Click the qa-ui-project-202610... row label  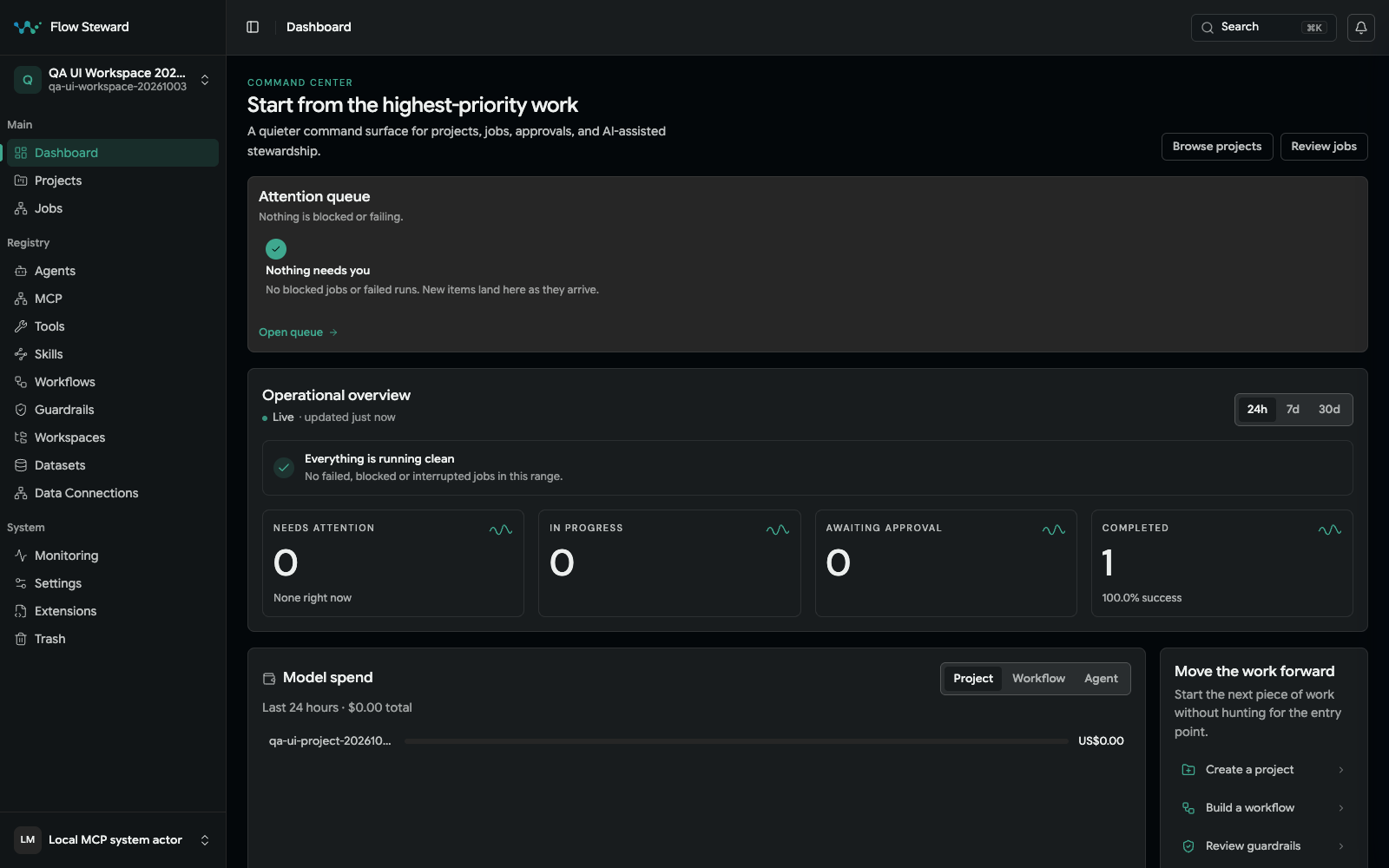tap(330, 741)
